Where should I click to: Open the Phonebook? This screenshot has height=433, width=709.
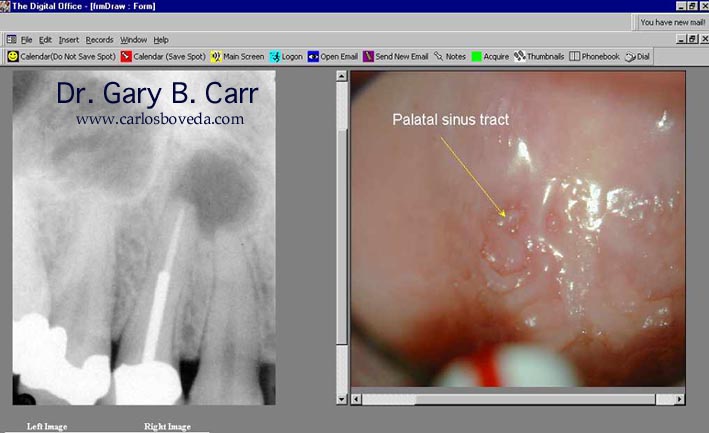point(594,57)
